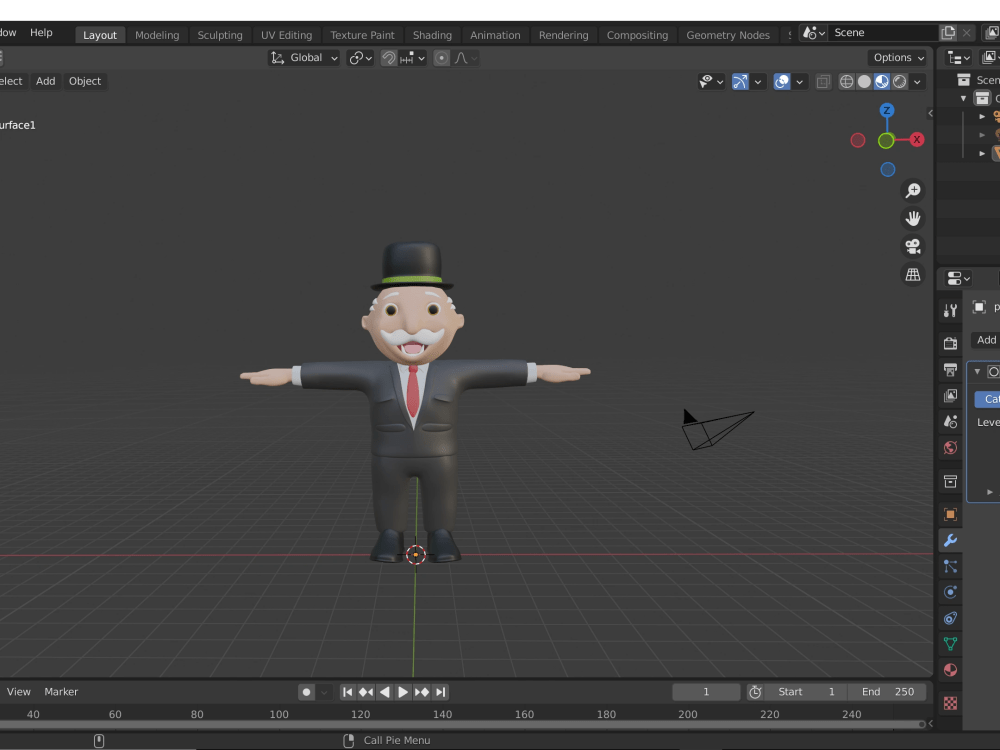
Task: Toggle the camera view icon
Action: click(x=913, y=247)
